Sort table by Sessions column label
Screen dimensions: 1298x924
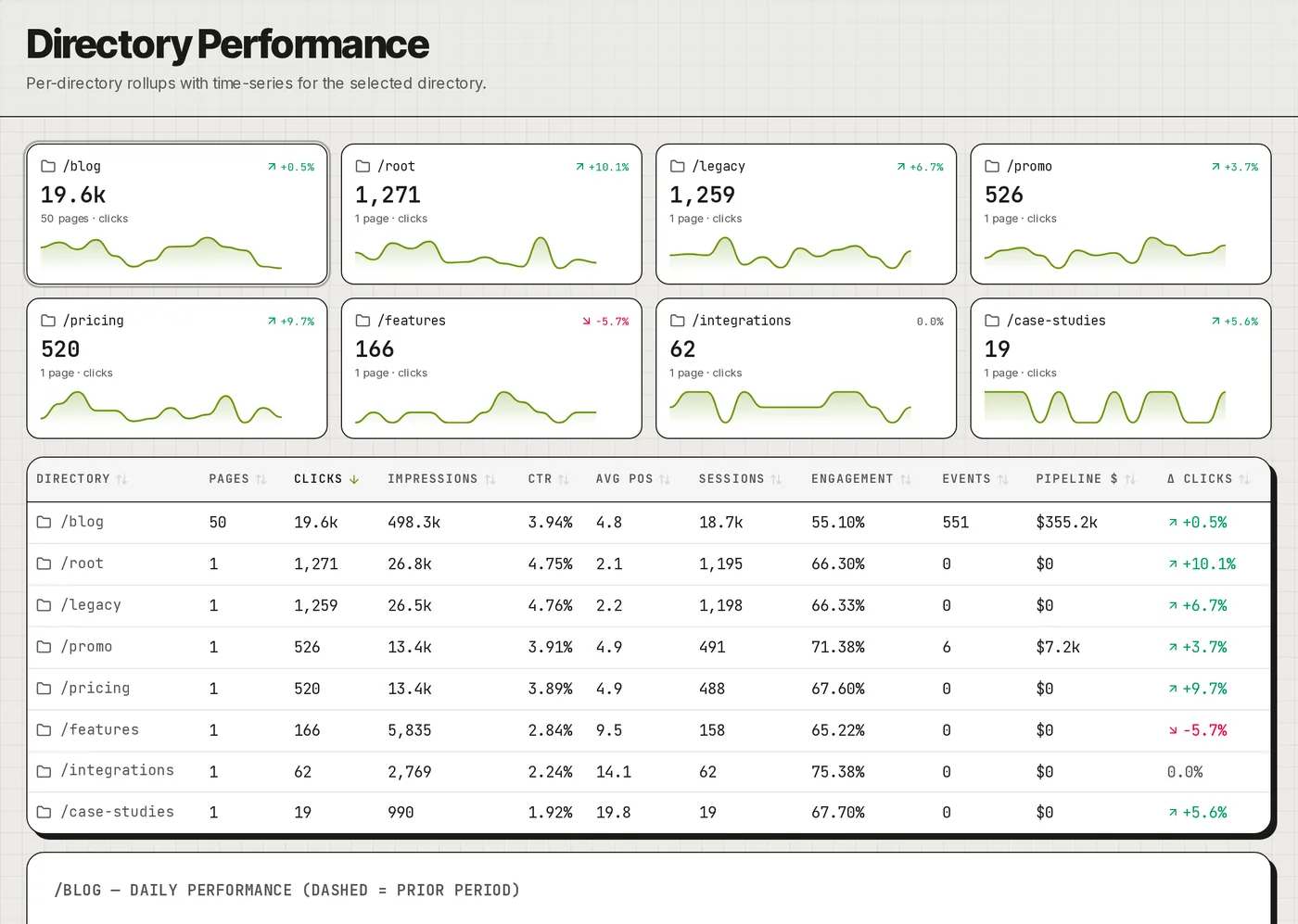point(732,479)
